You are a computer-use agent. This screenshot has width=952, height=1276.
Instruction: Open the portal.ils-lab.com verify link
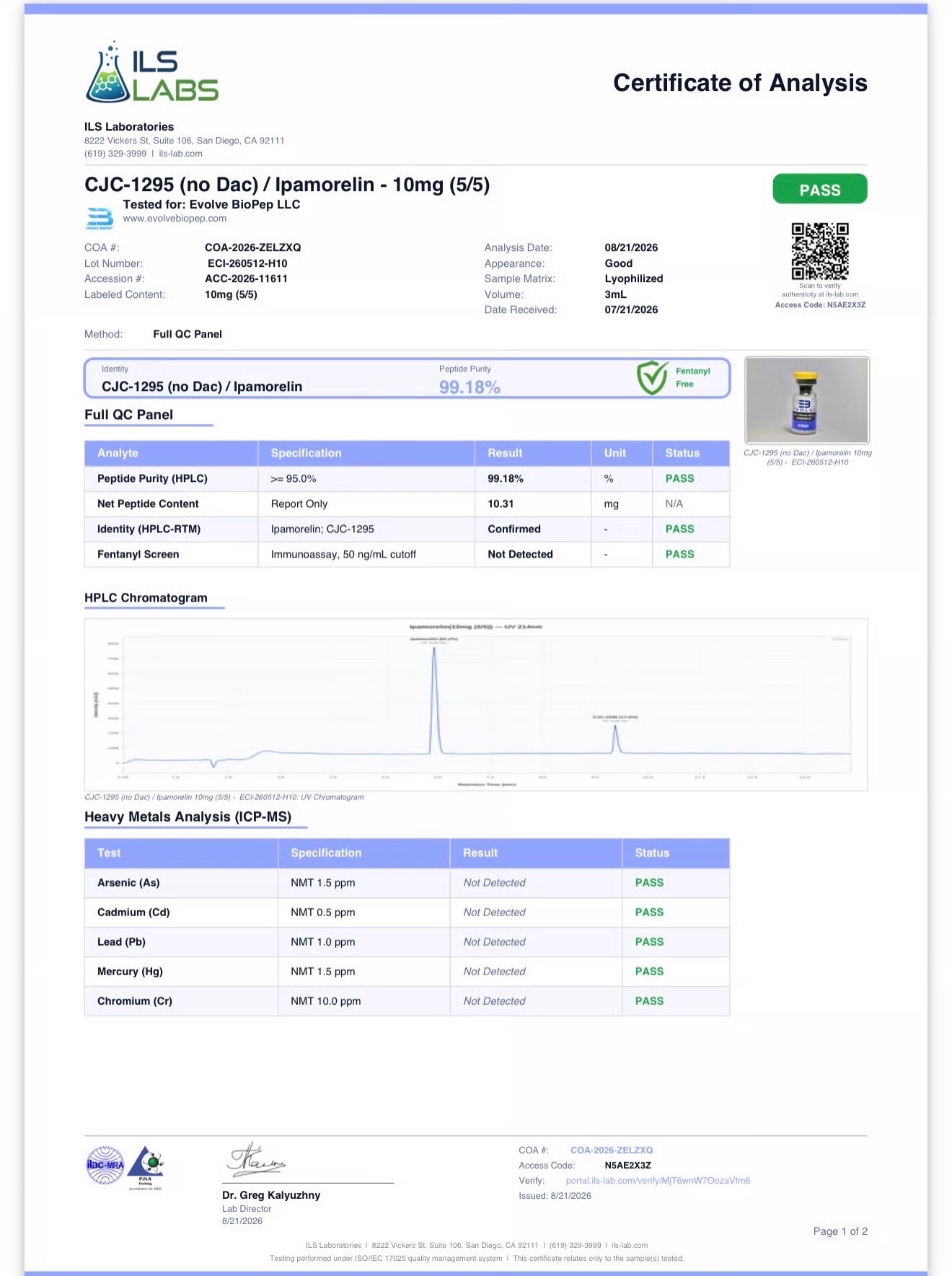point(658,1181)
